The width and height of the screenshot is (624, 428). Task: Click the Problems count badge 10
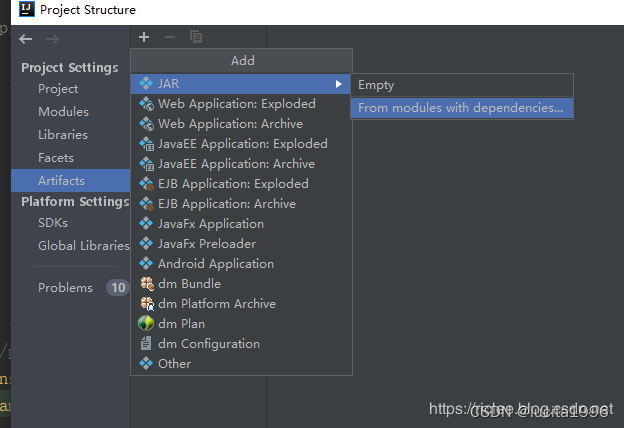(x=118, y=287)
